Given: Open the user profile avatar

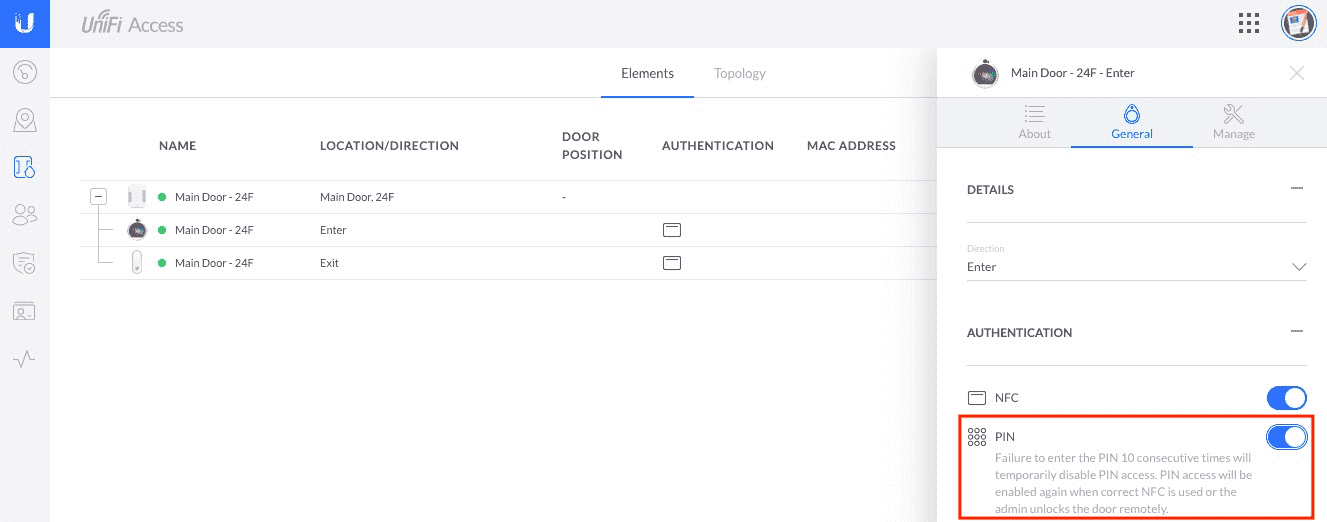Looking at the screenshot, I should point(1298,24).
